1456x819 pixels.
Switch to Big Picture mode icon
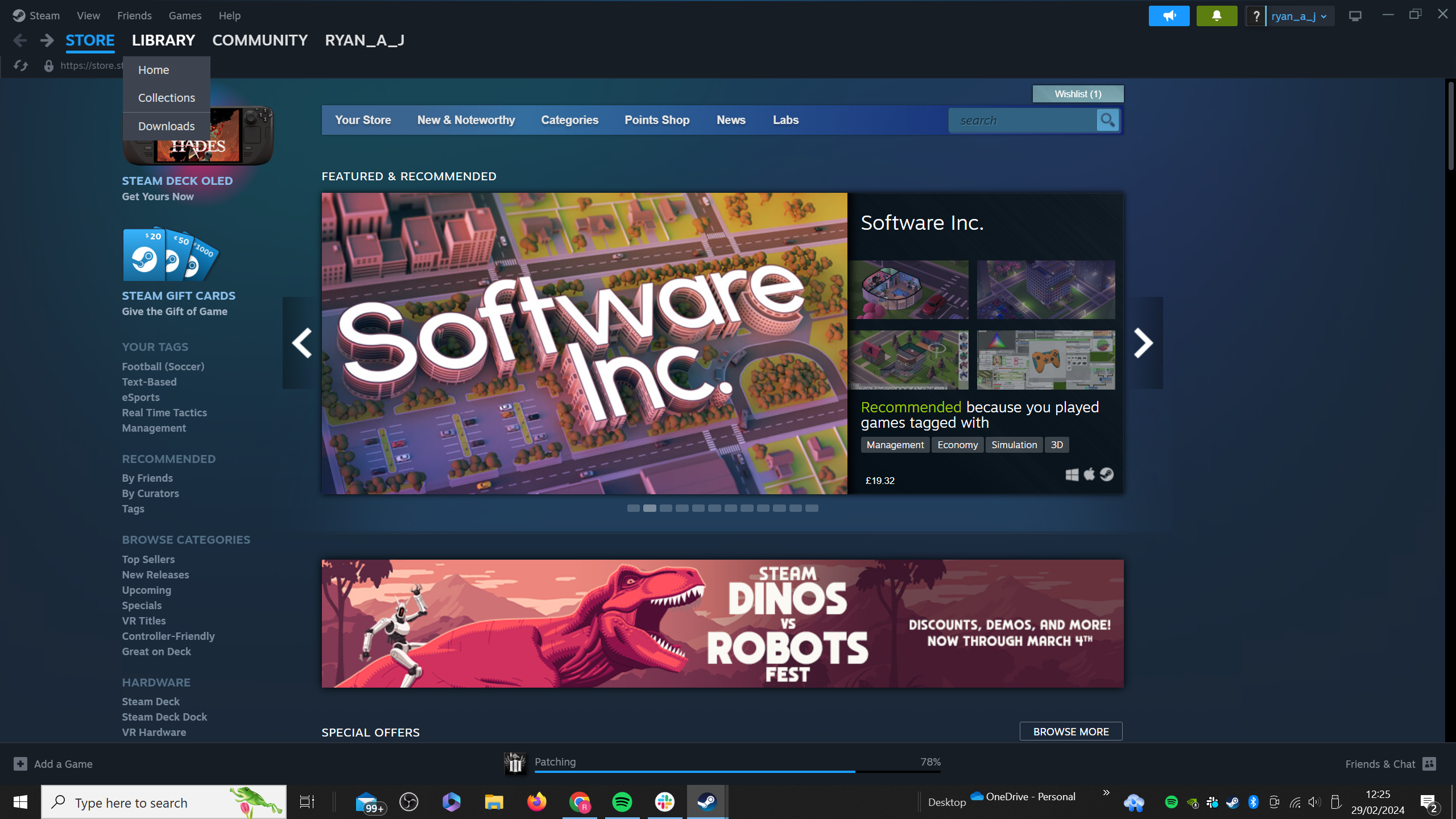(1355, 16)
